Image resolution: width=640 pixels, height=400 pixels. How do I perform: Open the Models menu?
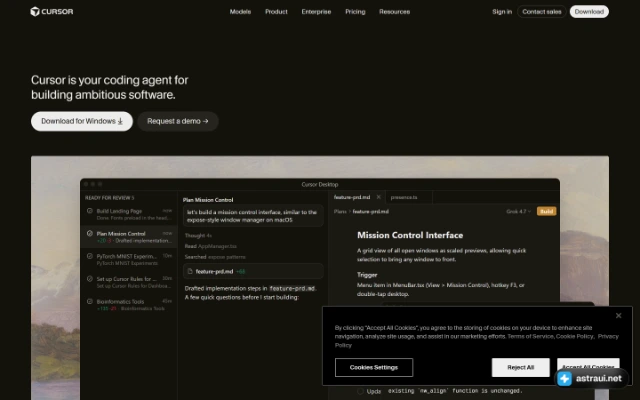(240, 12)
